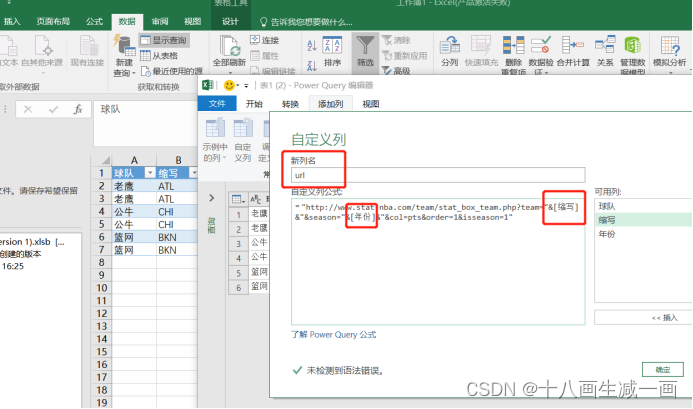
Task: Click the 新列名 input field containing url
Action: (x=438, y=175)
